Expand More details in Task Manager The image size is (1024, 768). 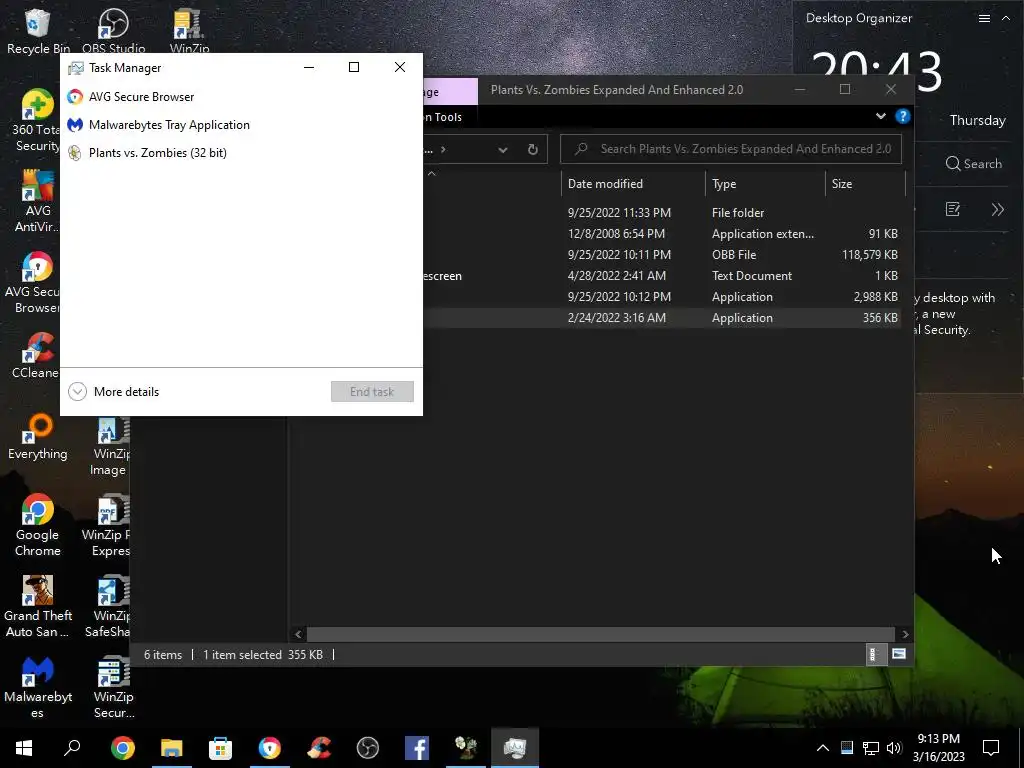[x=114, y=392]
